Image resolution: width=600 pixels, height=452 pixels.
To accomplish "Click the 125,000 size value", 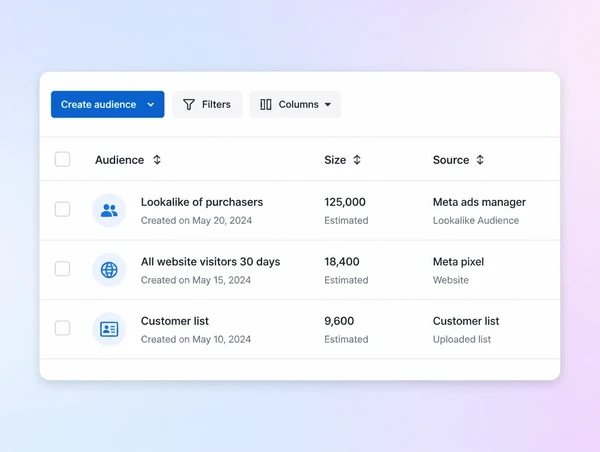I will point(345,202).
